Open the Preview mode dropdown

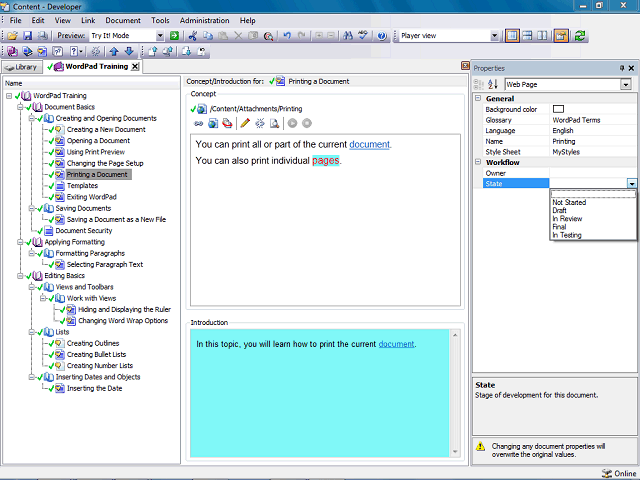point(160,36)
